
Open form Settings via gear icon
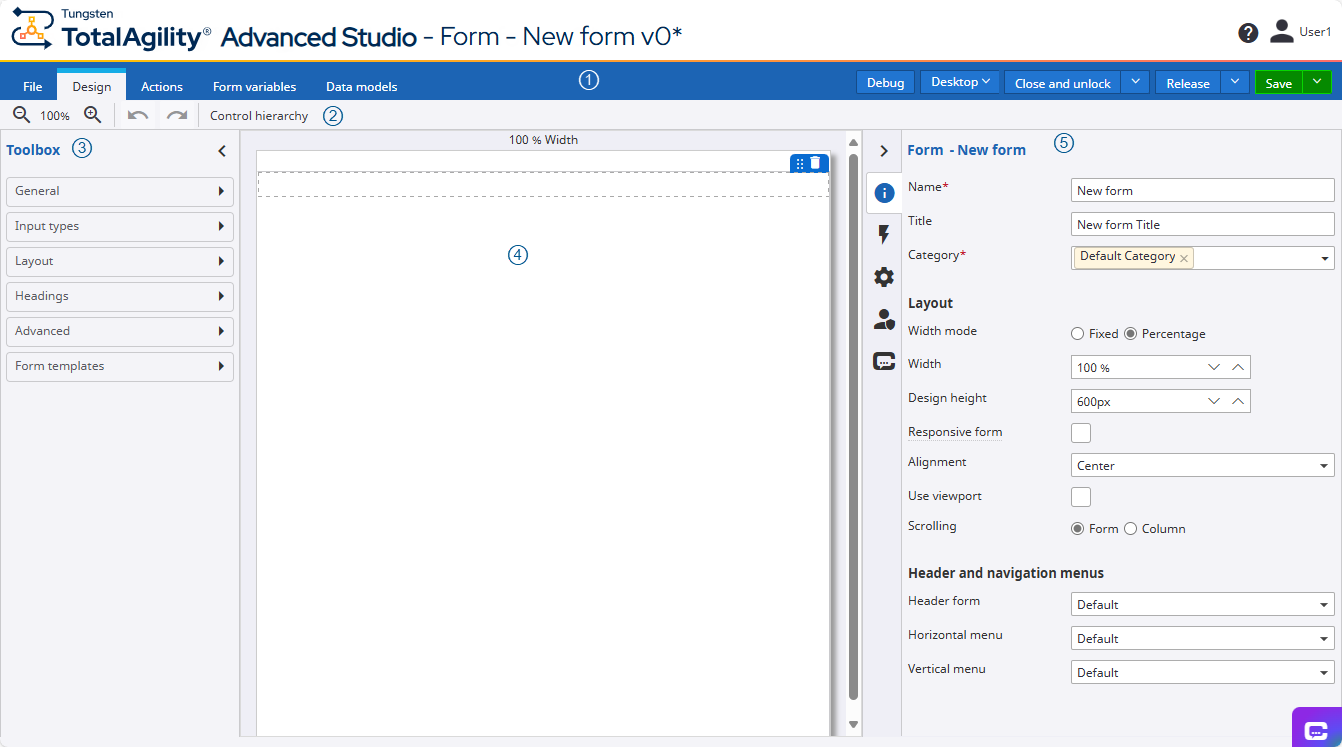tap(883, 277)
